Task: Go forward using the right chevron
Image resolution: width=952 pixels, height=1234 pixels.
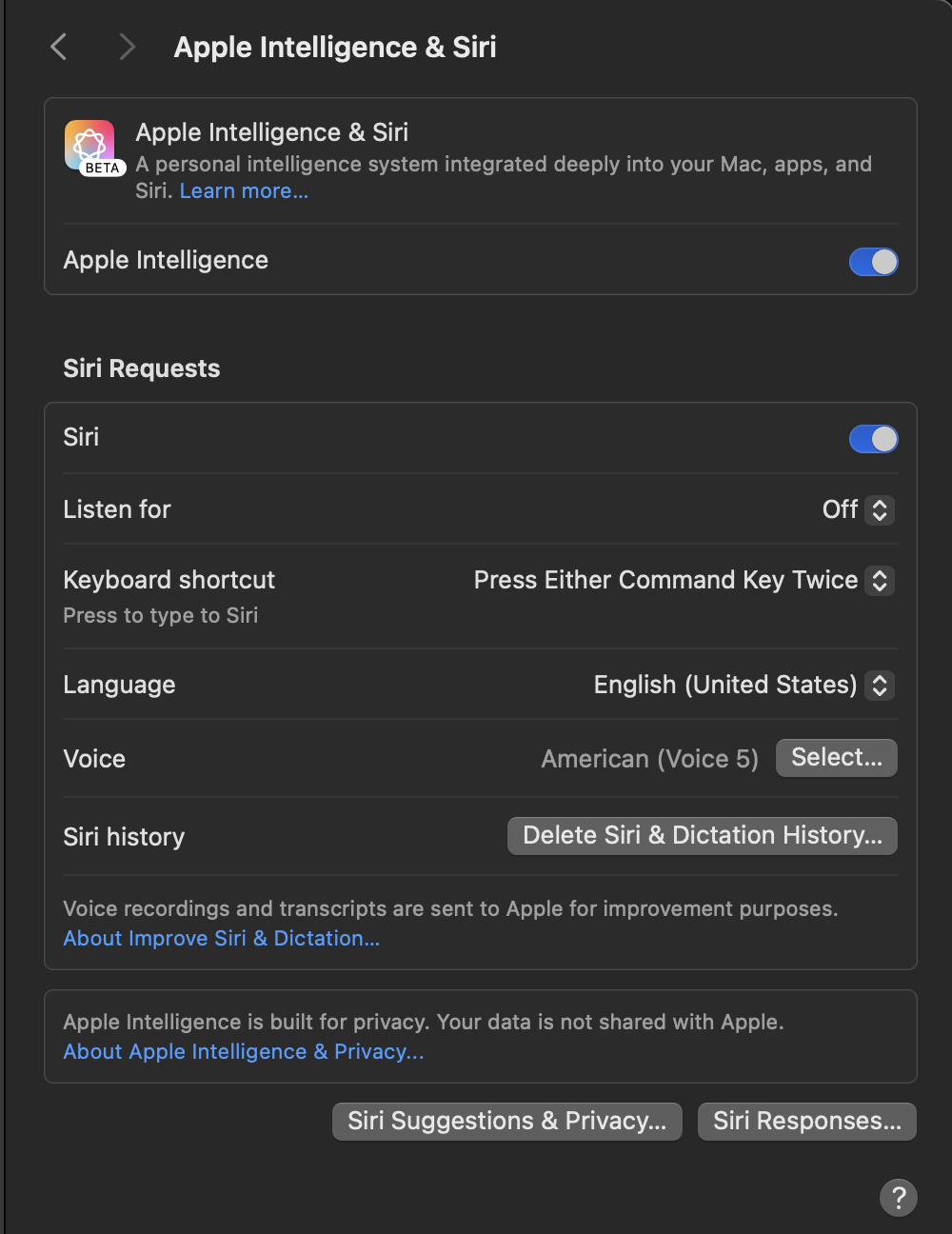Action: [127, 47]
